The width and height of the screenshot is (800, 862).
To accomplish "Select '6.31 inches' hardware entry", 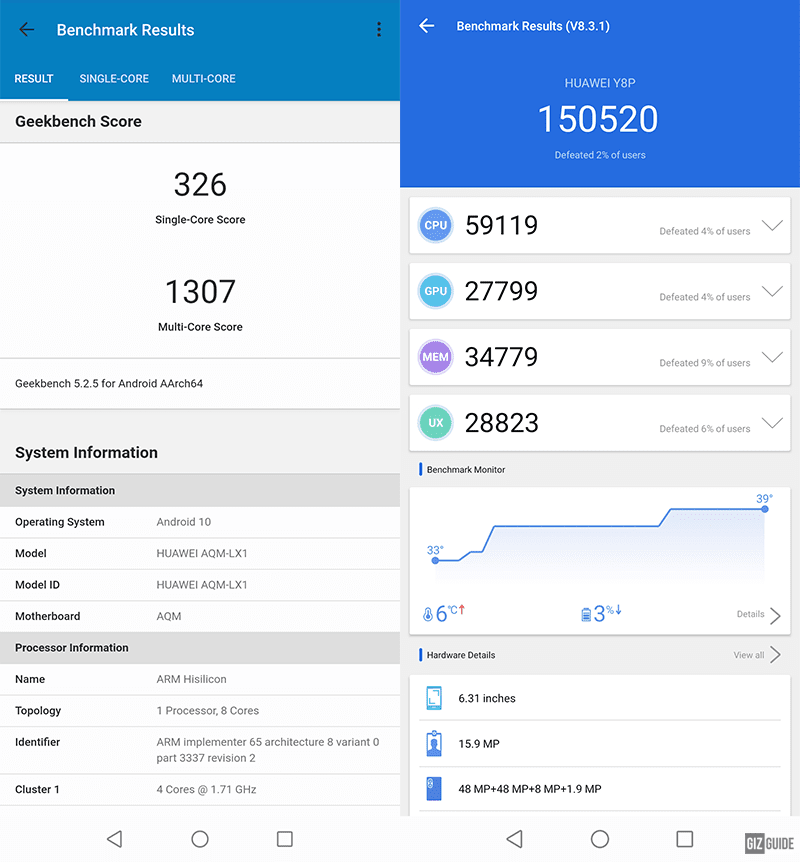I will point(487,698).
